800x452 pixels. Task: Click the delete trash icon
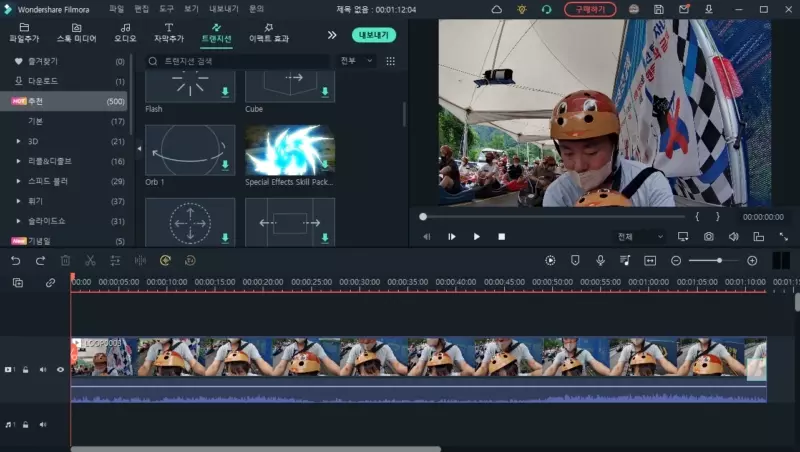[x=65, y=261]
